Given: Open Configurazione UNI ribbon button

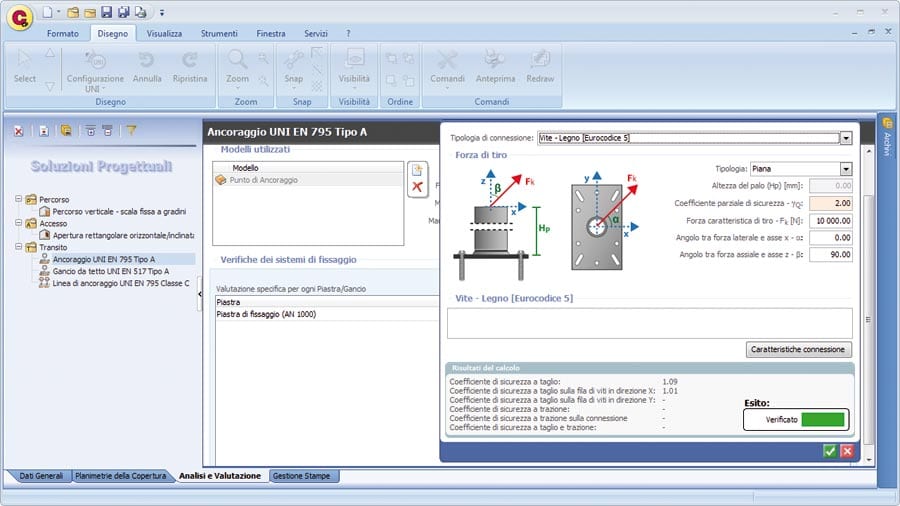Looking at the screenshot, I should tap(95, 71).
